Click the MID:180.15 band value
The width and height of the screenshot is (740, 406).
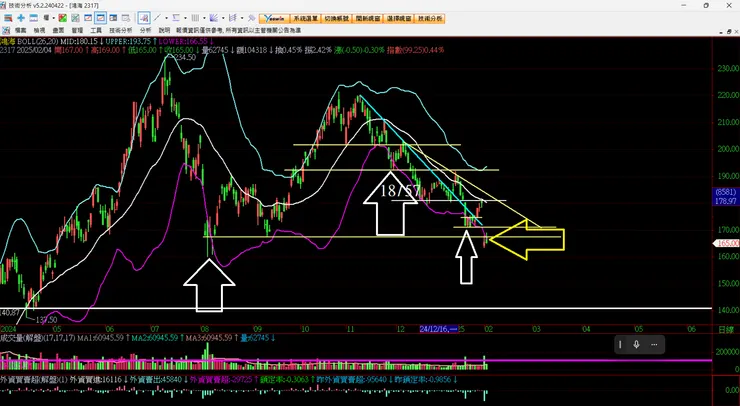pyautogui.click(x=79, y=42)
